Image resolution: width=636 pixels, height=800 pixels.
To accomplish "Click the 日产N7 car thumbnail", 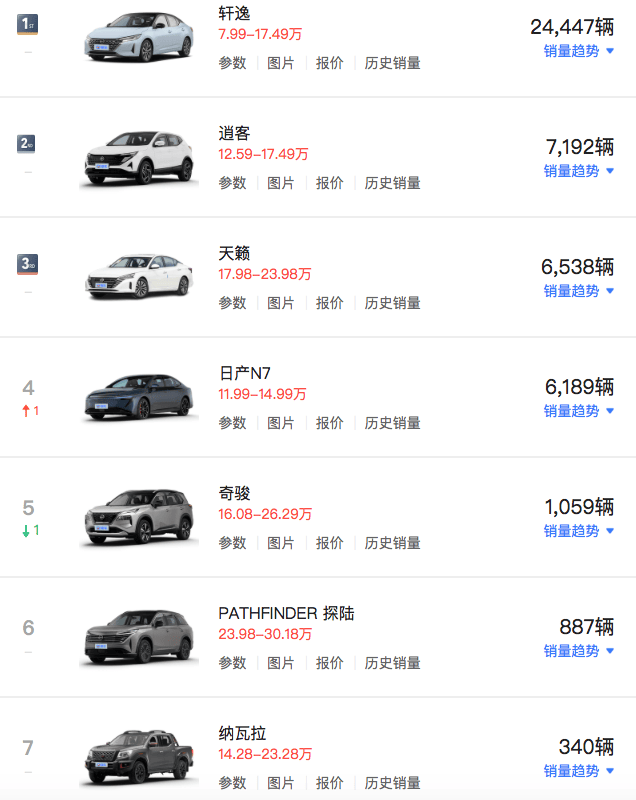I will [x=139, y=397].
